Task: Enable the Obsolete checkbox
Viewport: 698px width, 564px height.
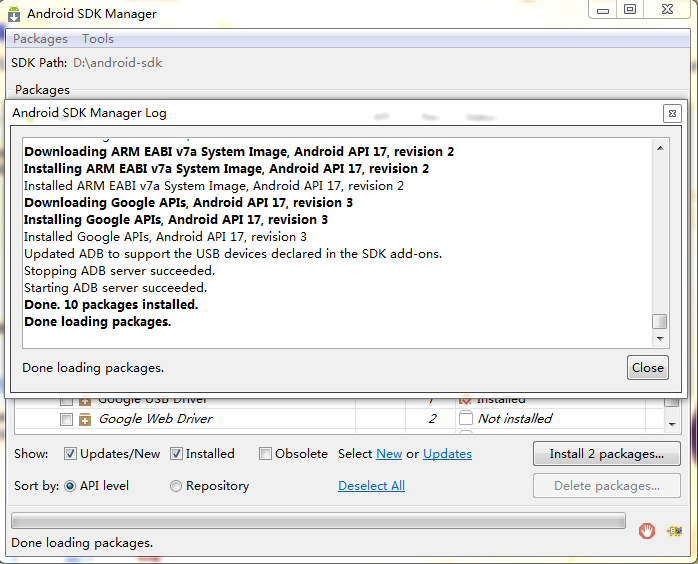Action: (x=265, y=454)
